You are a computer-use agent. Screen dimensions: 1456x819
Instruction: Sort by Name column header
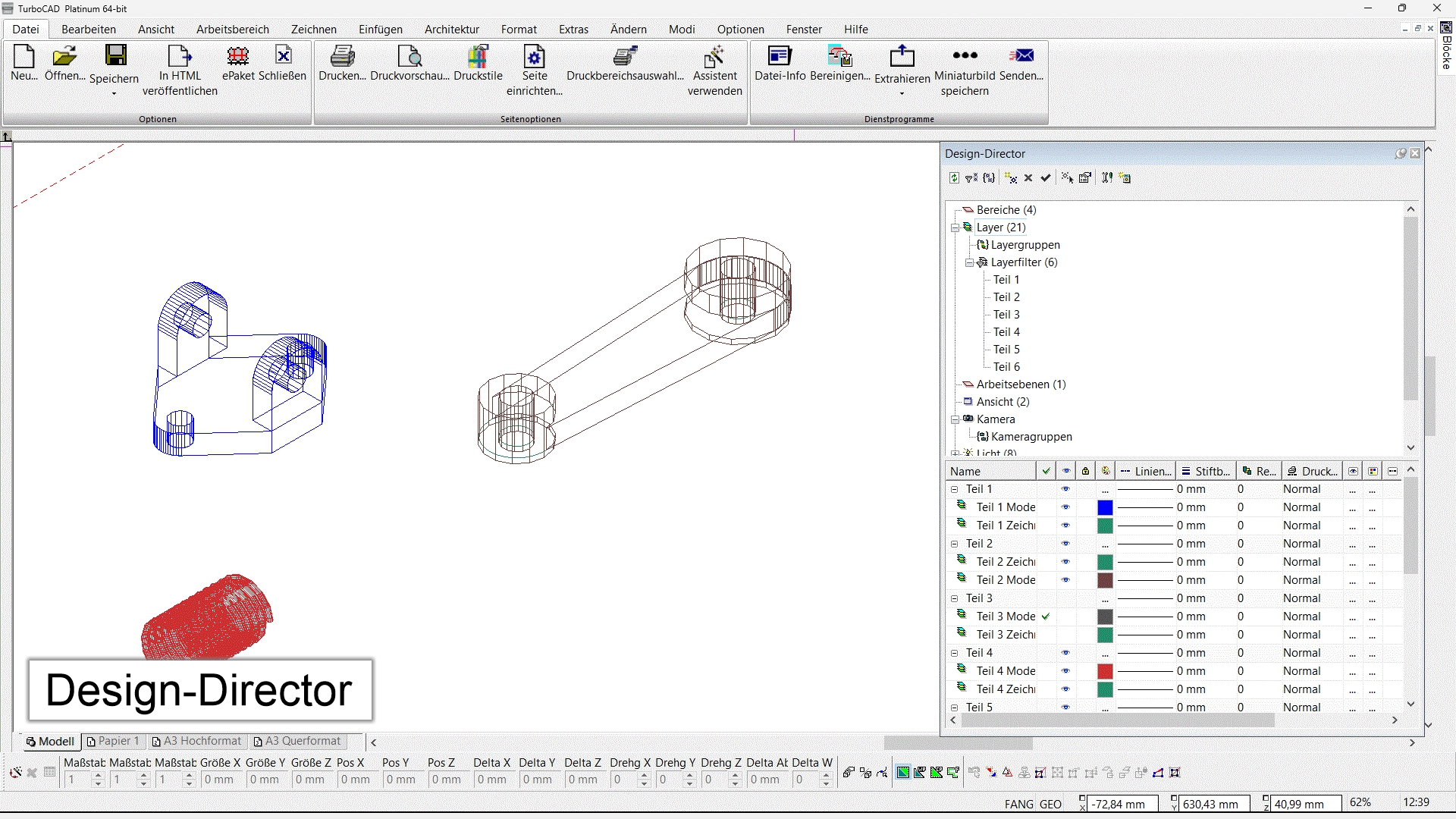click(x=991, y=472)
